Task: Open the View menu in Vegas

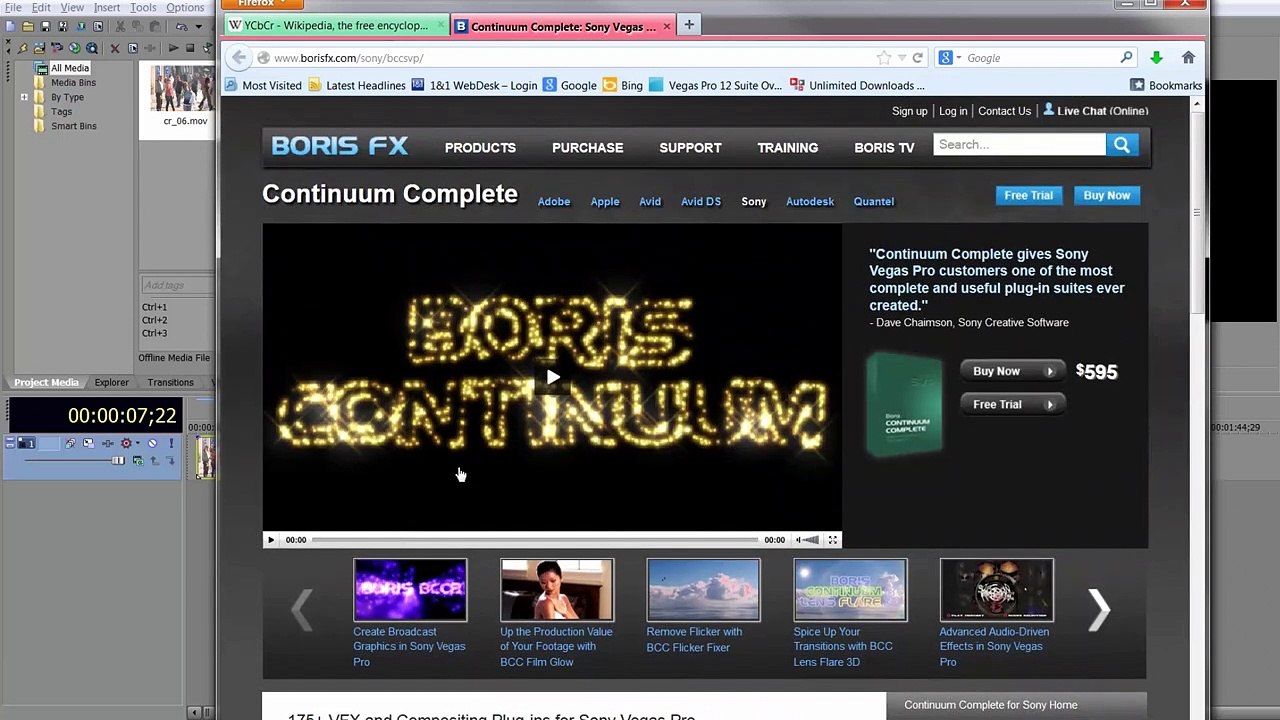Action: pyautogui.click(x=72, y=7)
